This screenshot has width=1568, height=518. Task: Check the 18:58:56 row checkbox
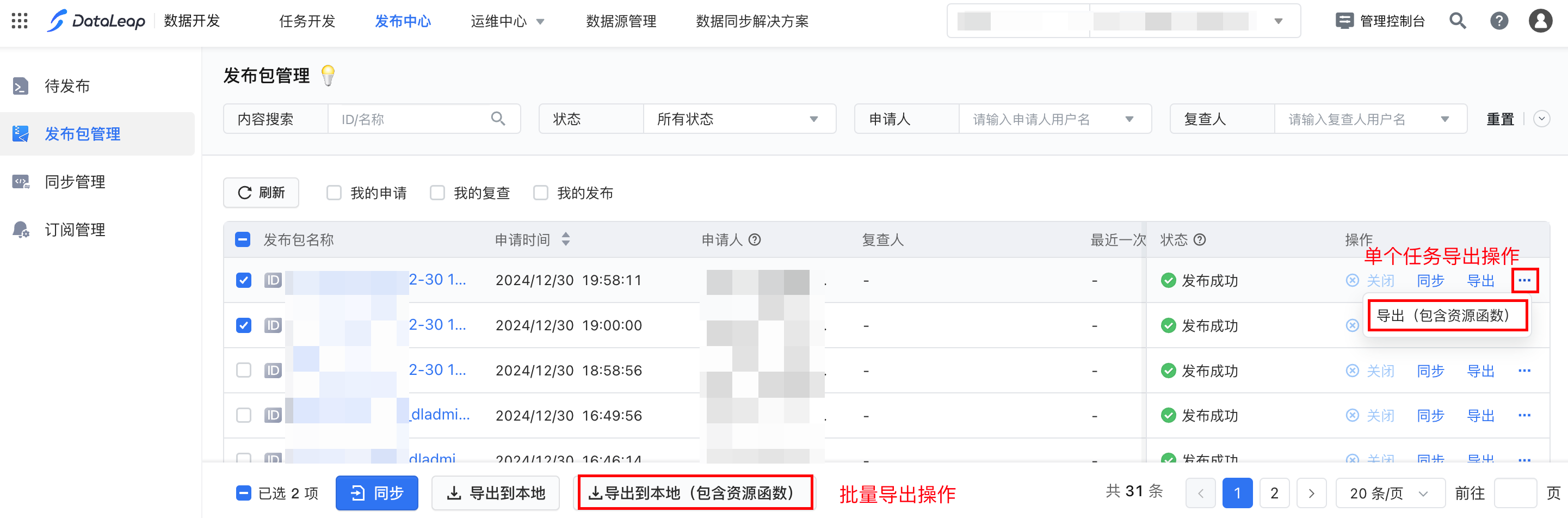click(244, 371)
